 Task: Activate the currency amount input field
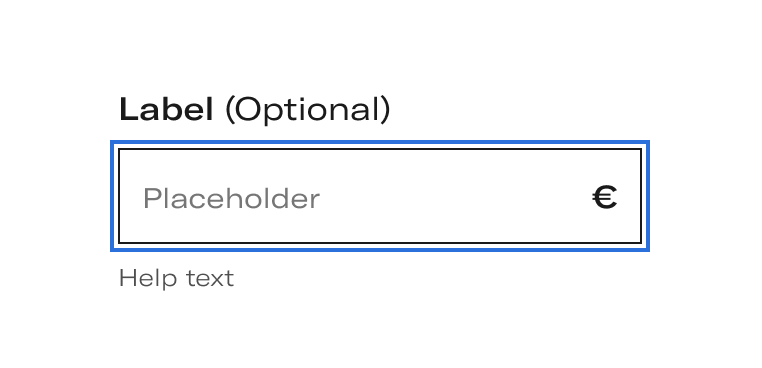(380, 196)
